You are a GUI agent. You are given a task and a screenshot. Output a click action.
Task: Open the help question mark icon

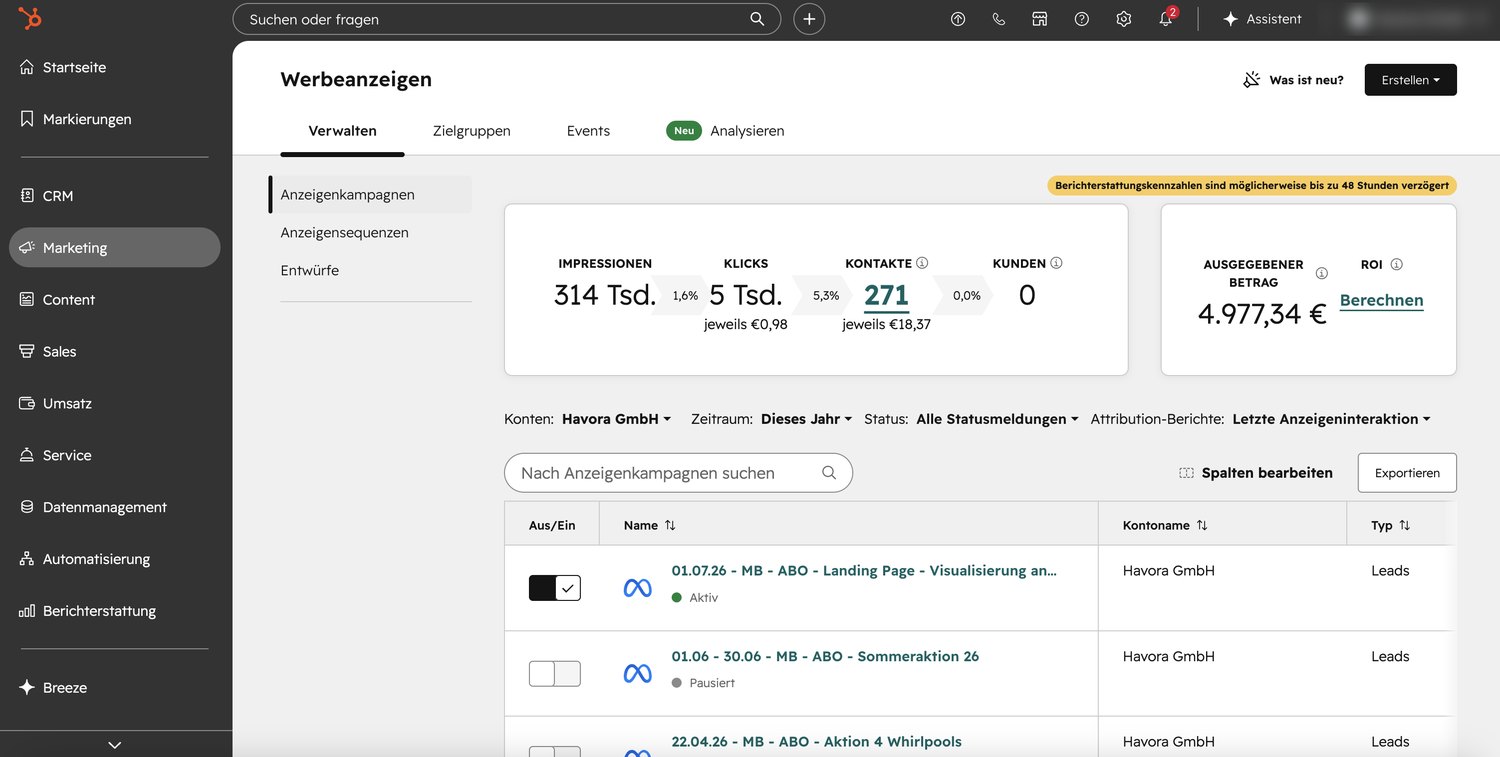point(1082,19)
